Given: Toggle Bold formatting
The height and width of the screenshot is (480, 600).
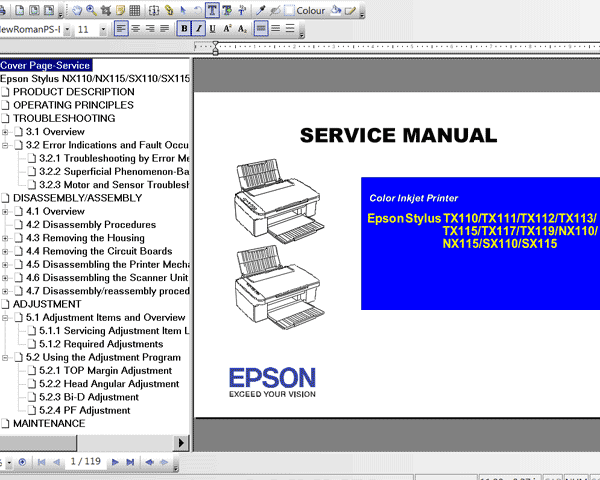Looking at the screenshot, I should click(184, 28).
